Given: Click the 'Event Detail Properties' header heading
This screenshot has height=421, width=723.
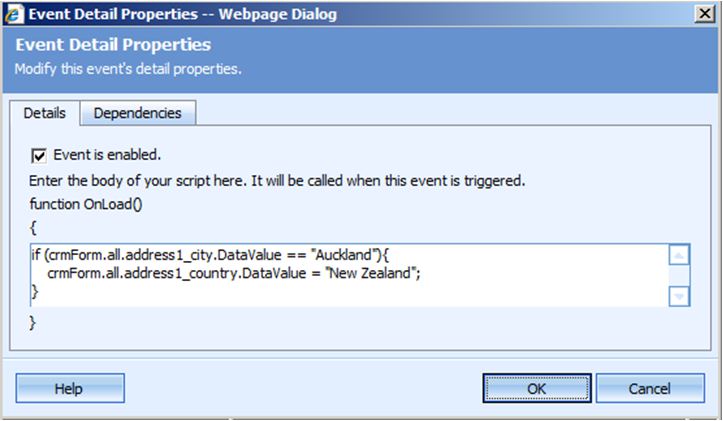Looking at the screenshot, I should pos(112,45).
